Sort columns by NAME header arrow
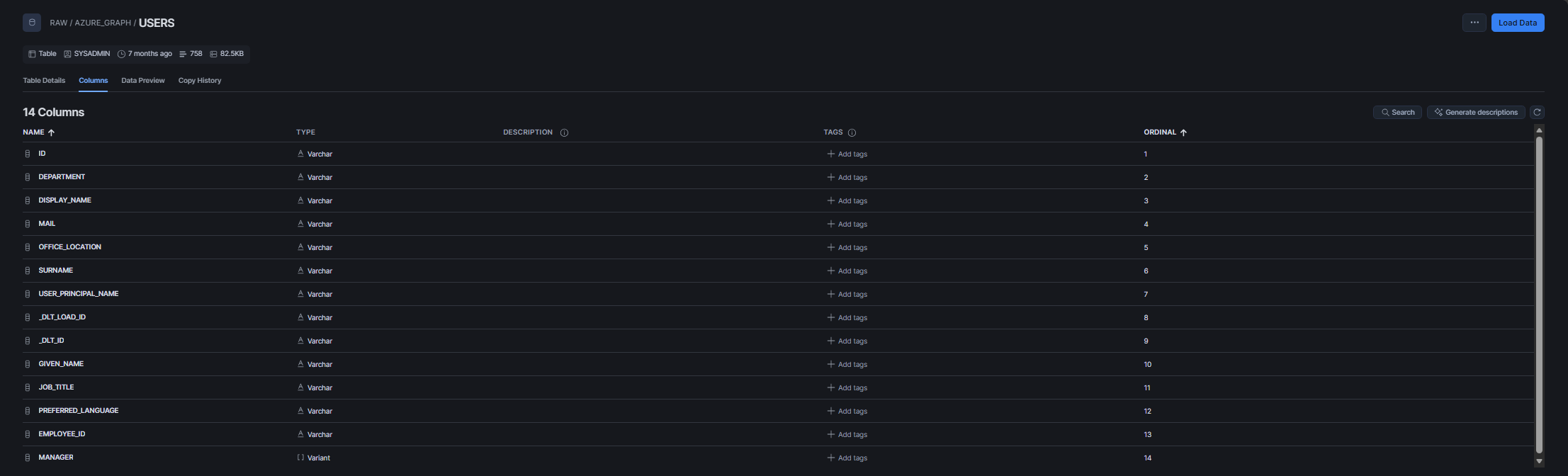This screenshot has width=1568, height=476. tap(51, 132)
